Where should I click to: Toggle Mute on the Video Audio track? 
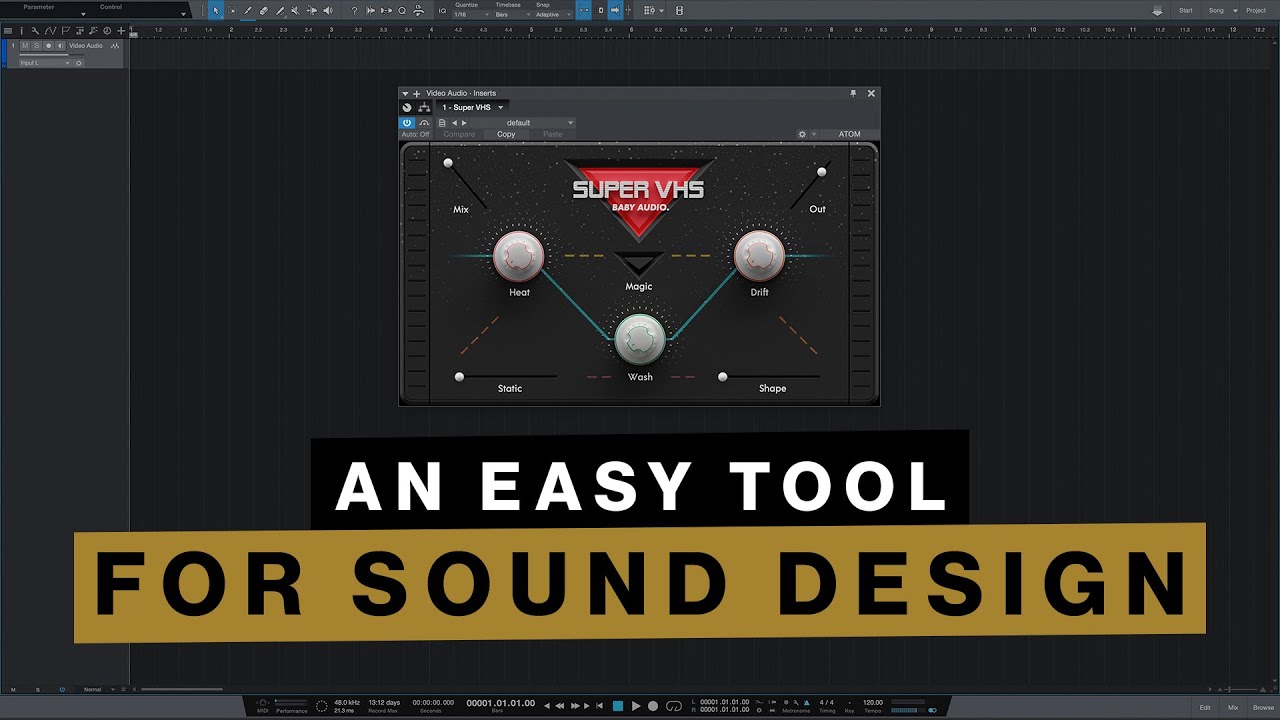25,46
